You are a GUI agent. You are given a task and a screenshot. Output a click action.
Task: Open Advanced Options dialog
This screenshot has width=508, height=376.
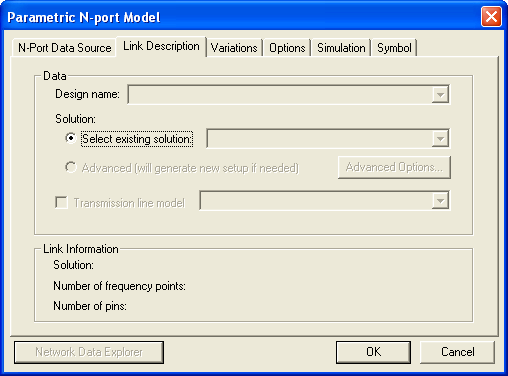tap(394, 167)
